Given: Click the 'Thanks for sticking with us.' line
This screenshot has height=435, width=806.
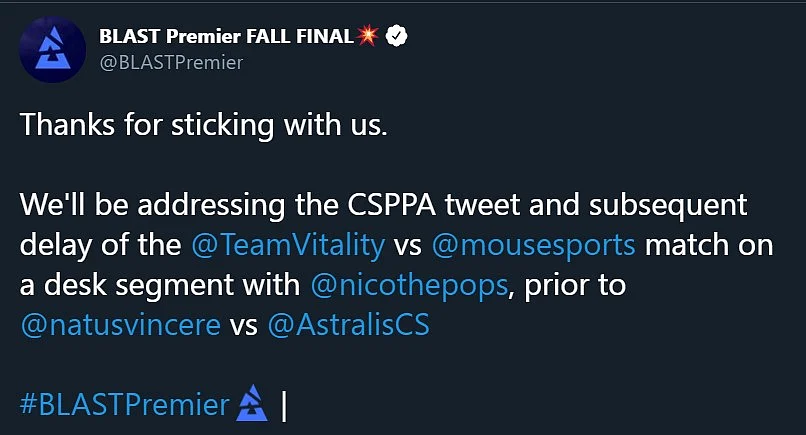Looking at the screenshot, I should click(x=204, y=125).
